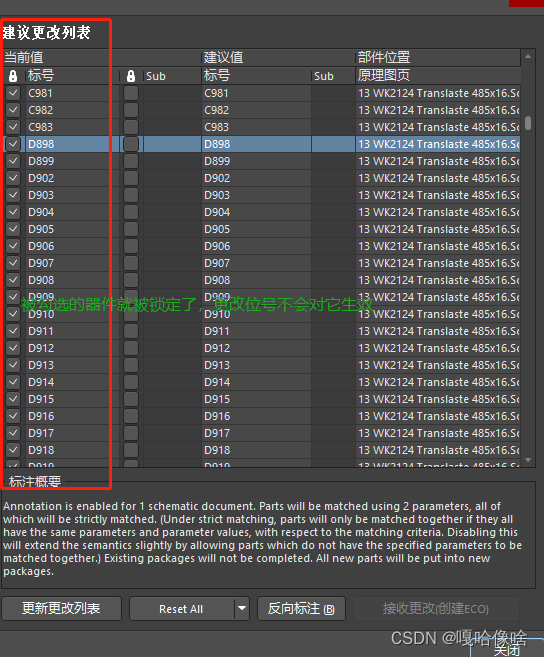Click the scrollbar down arrow
Image resolution: width=544 pixels, height=657 pixels.
pyautogui.click(x=528, y=460)
